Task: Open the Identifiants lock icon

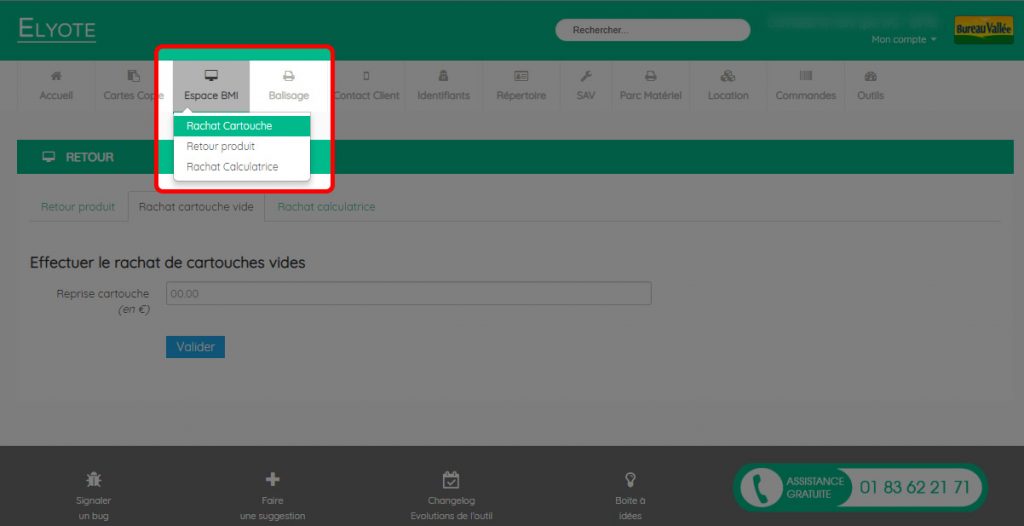Action: tap(443, 76)
